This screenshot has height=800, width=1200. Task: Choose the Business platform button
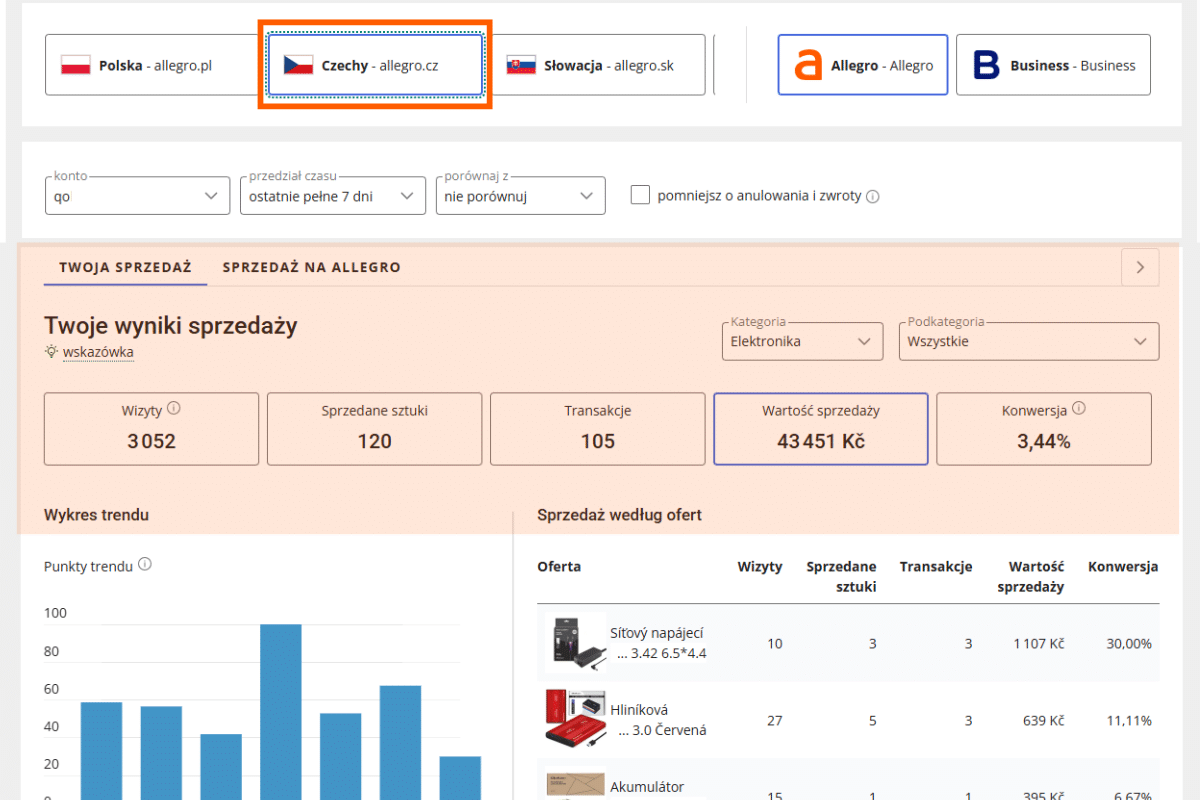pos(1053,65)
